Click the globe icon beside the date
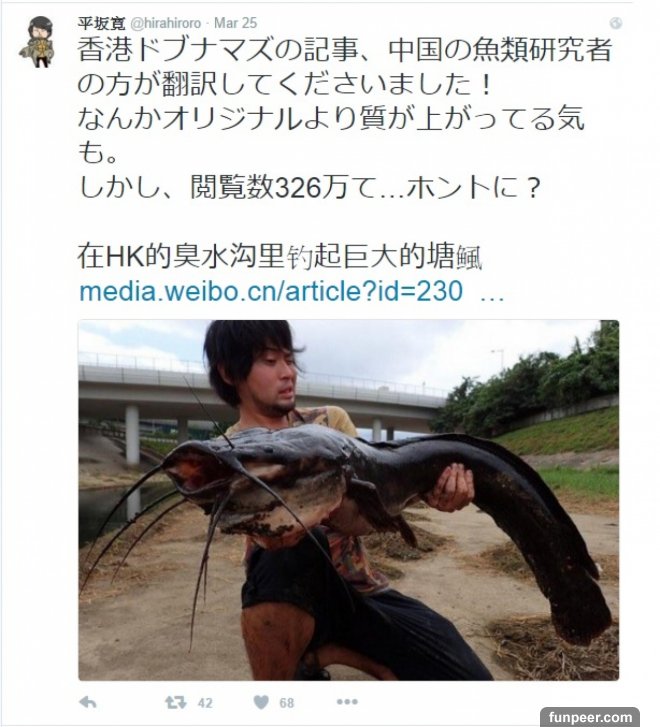660x727 pixels. click(616, 23)
